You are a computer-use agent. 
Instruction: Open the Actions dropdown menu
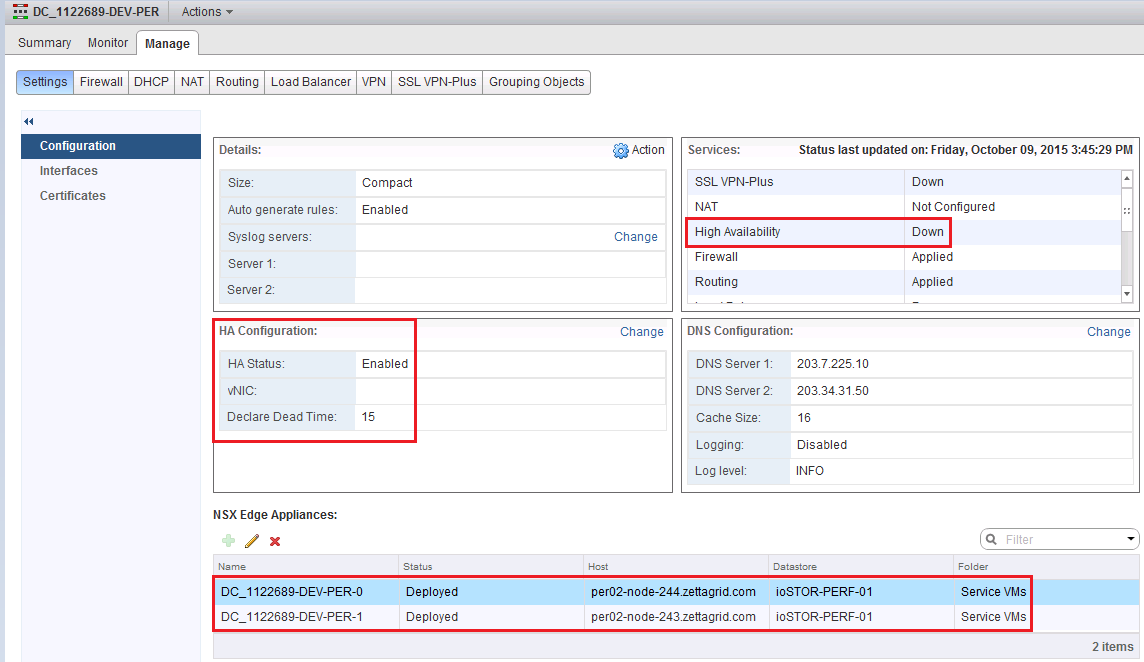coord(207,12)
